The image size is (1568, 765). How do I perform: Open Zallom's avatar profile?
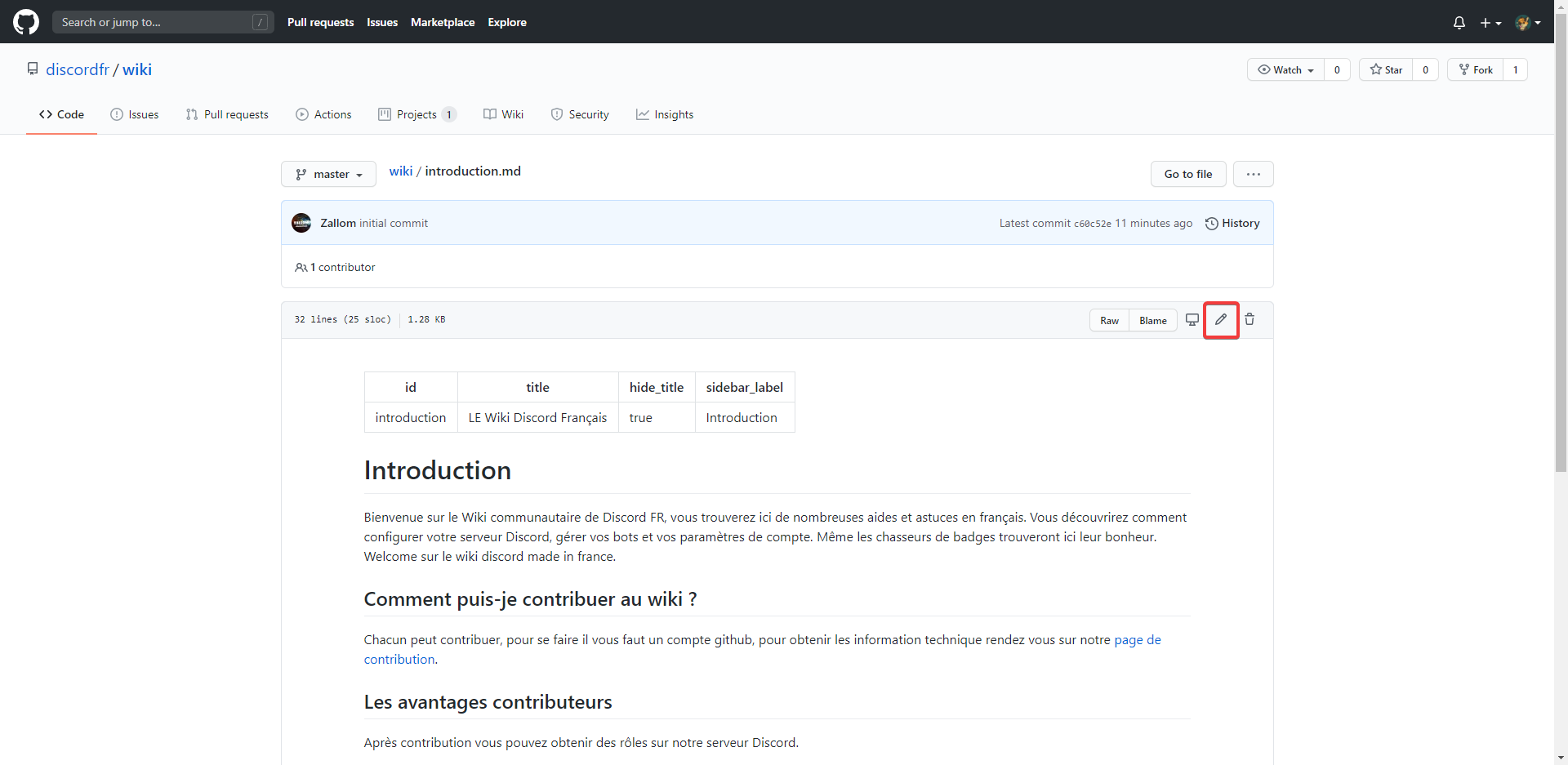tap(301, 223)
